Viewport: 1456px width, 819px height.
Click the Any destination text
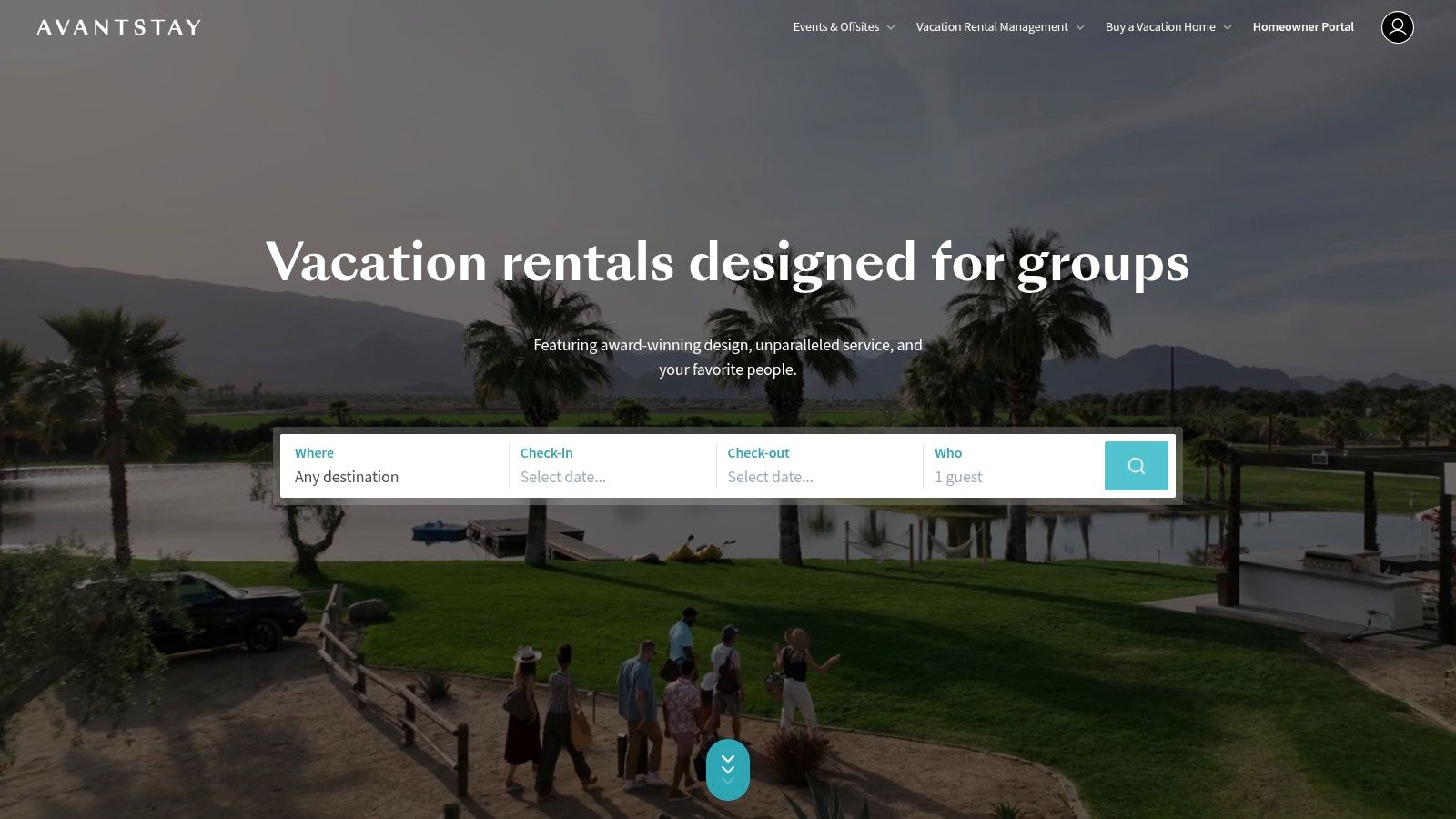click(347, 477)
